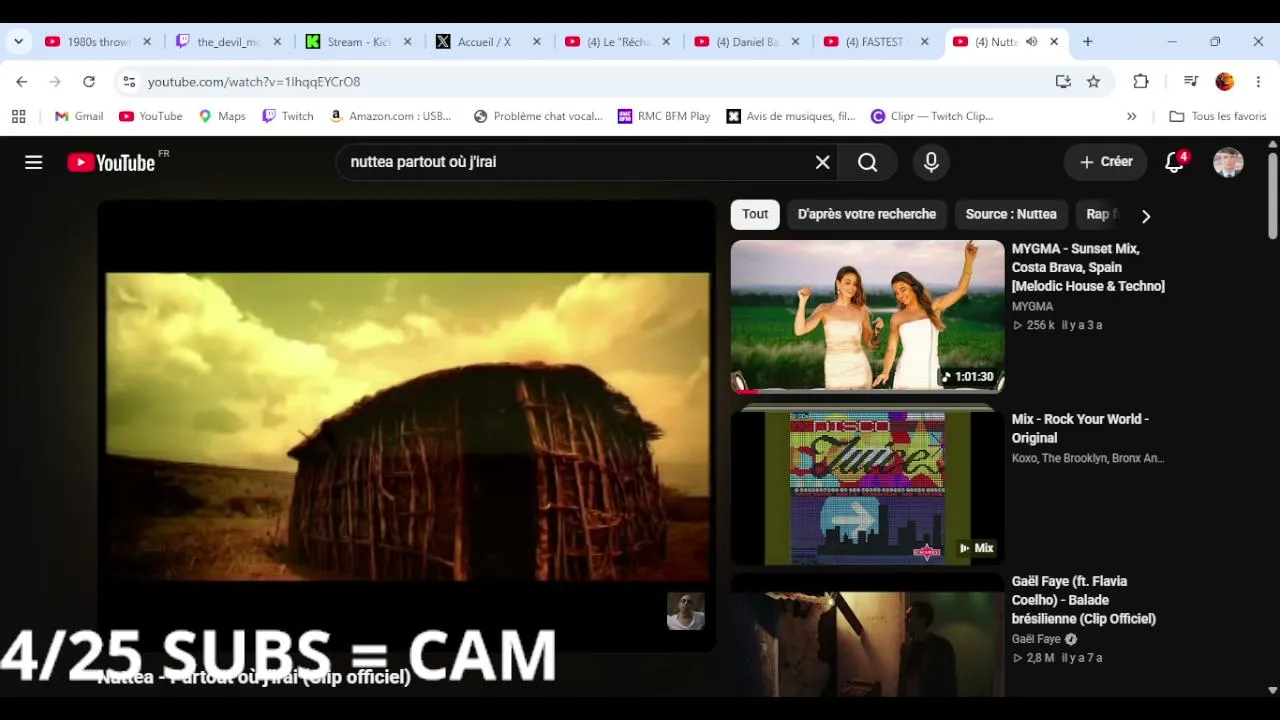
Task: Open the Twitch bookmark
Action: pos(288,116)
